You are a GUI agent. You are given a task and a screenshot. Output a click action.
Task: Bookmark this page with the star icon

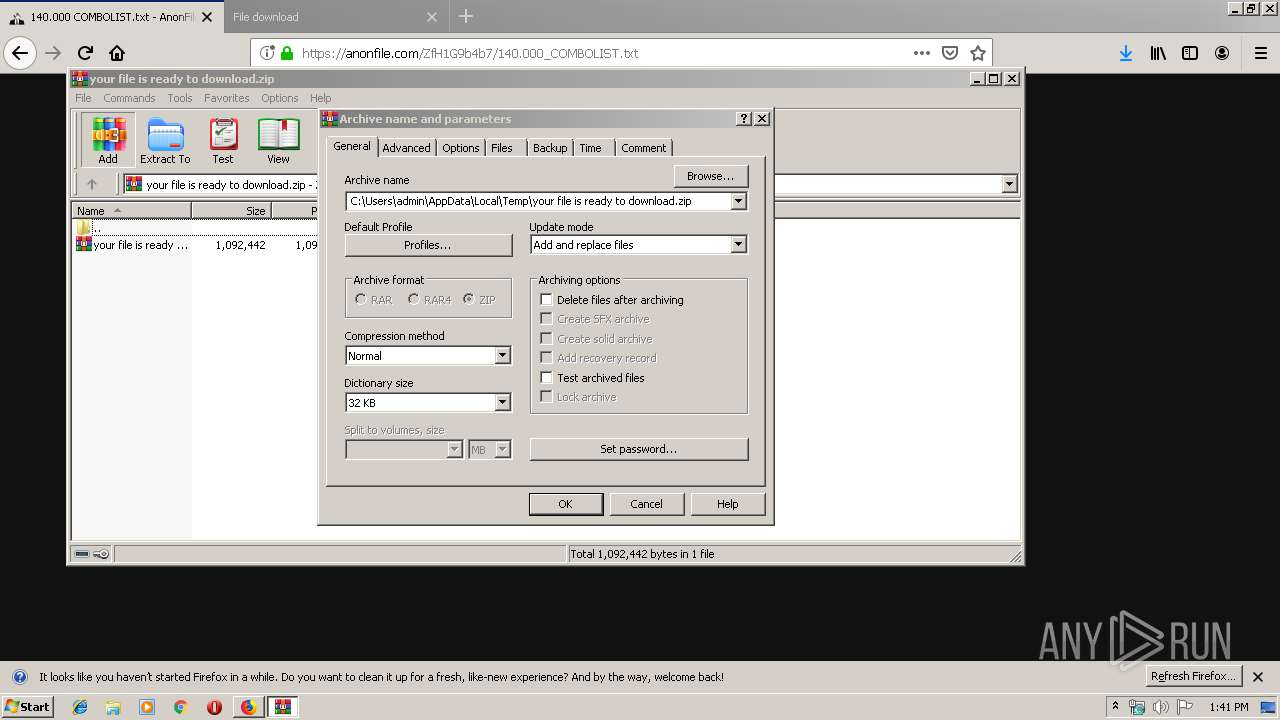click(x=978, y=53)
